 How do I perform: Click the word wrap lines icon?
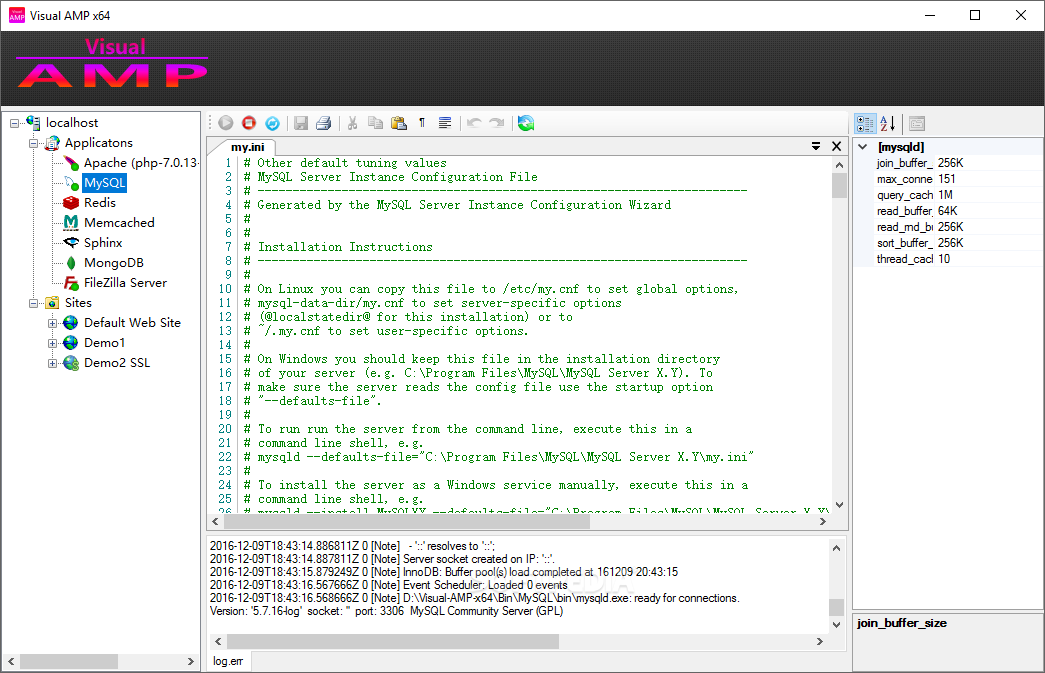tap(445, 123)
